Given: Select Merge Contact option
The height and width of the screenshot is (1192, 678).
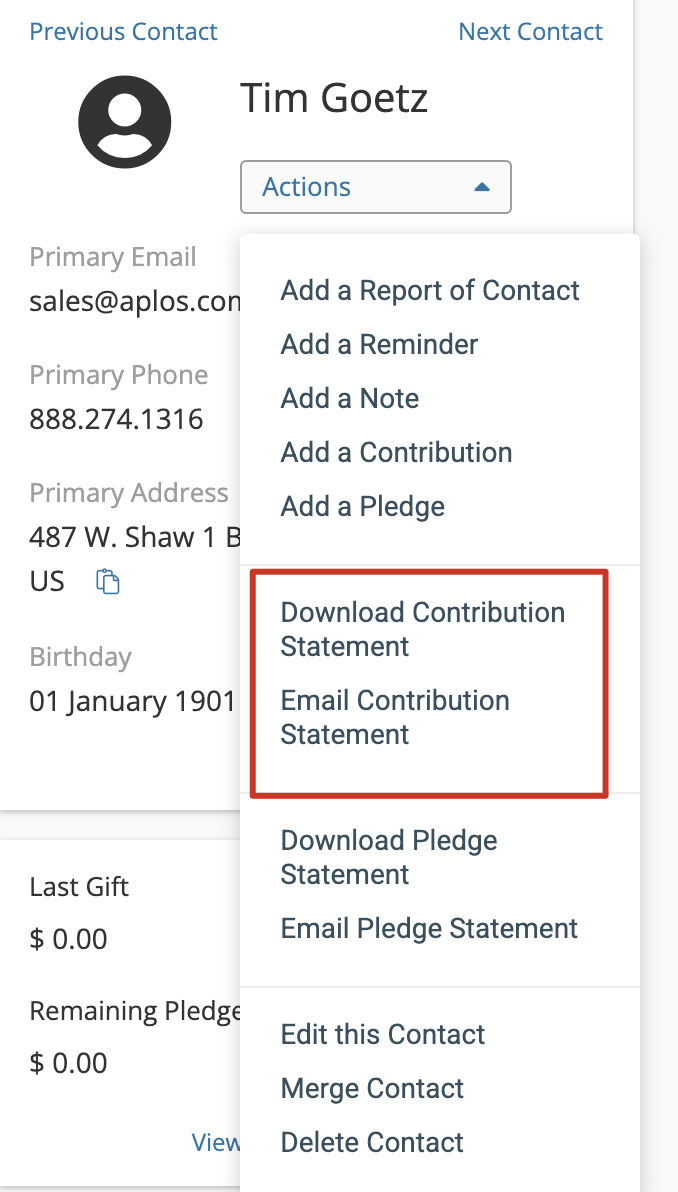Looking at the screenshot, I should (x=372, y=1089).
